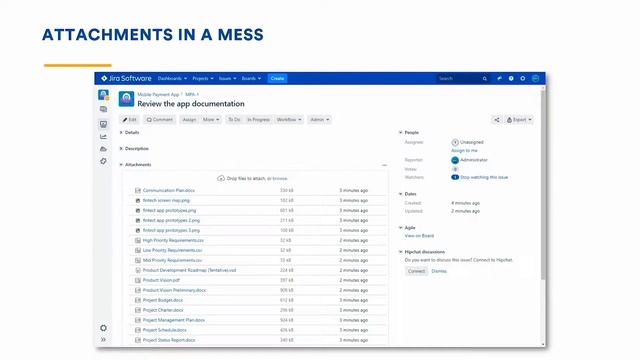Expand the Description section
The height and width of the screenshot is (360, 640).
[121, 149]
